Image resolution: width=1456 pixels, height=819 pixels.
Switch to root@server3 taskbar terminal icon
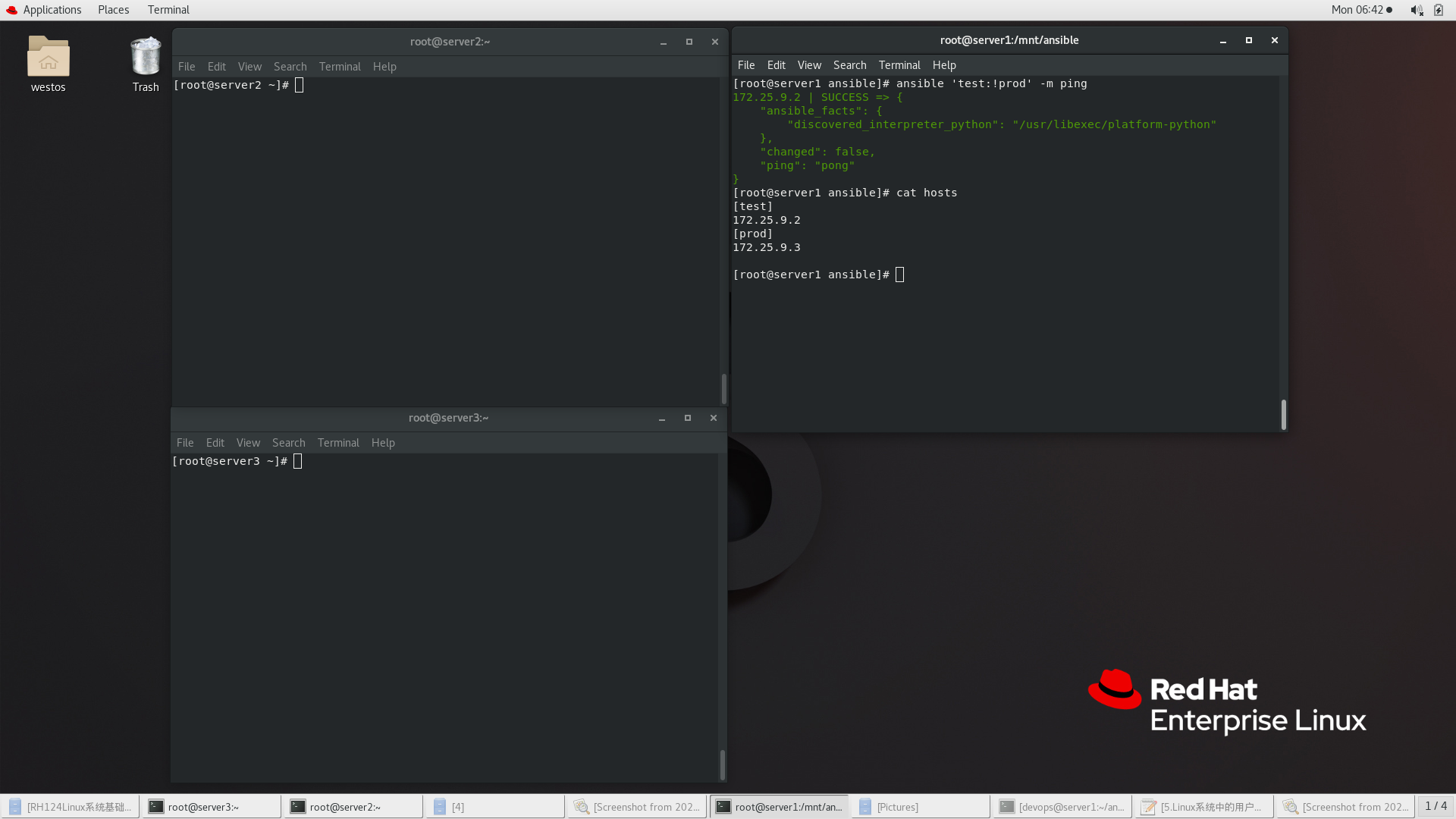(x=156, y=807)
